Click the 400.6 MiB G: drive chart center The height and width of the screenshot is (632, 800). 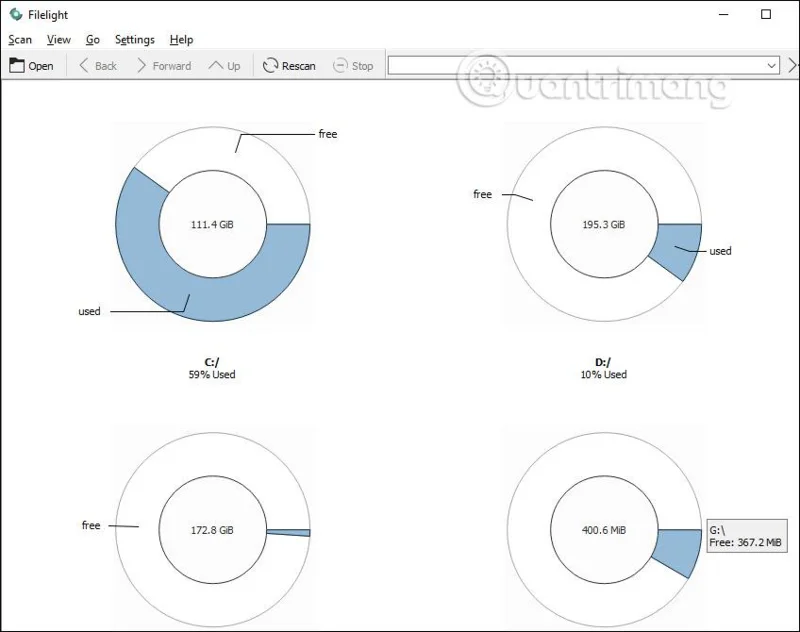coord(604,530)
